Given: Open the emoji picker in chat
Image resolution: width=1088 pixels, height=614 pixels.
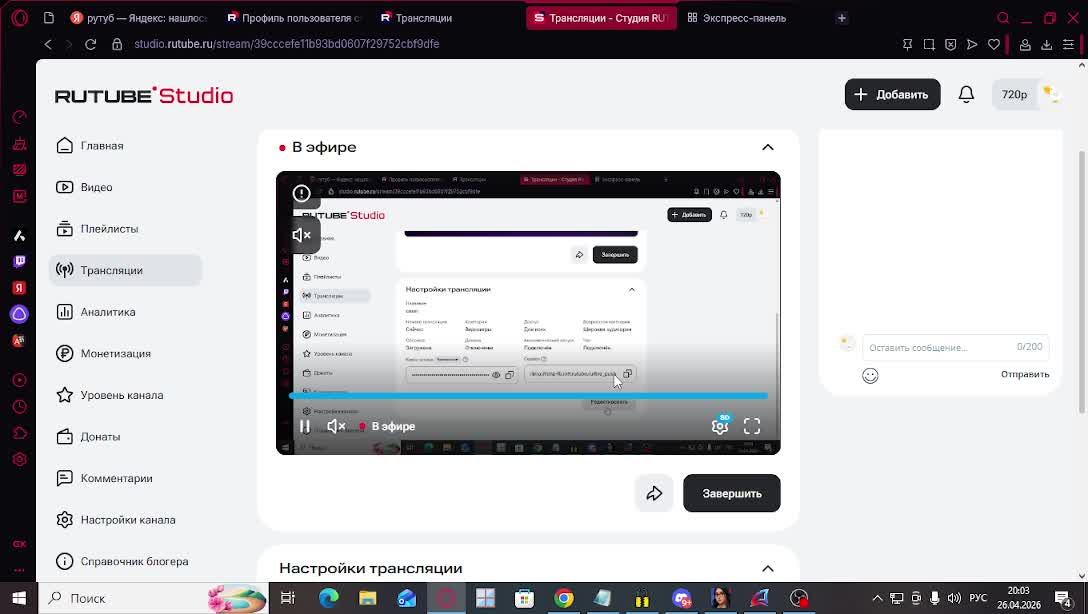Looking at the screenshot, I should click(x=870, y=375).
